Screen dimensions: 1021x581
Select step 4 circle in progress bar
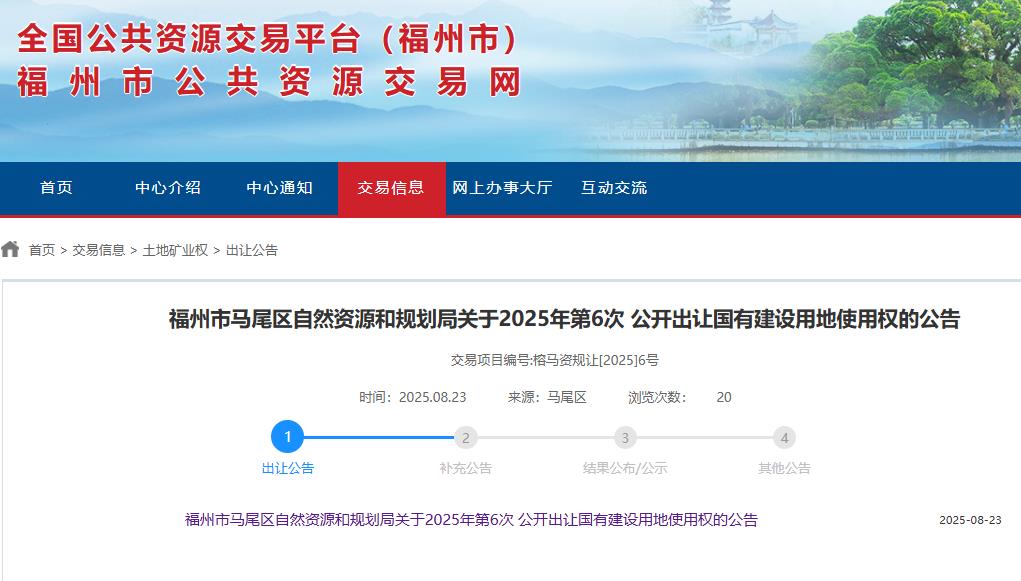(785, 438)
